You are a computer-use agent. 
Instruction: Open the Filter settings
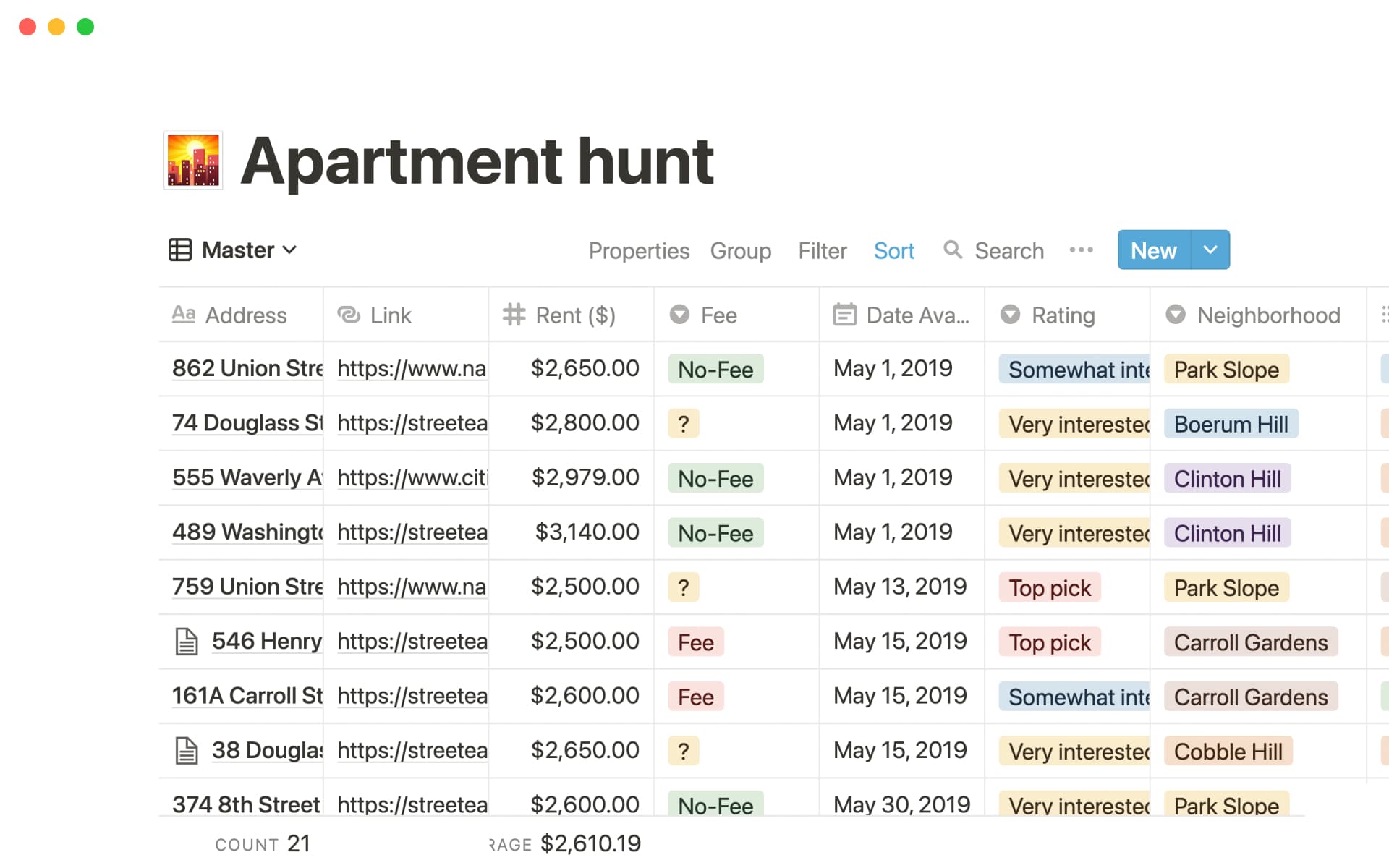[x=822, y=250]
